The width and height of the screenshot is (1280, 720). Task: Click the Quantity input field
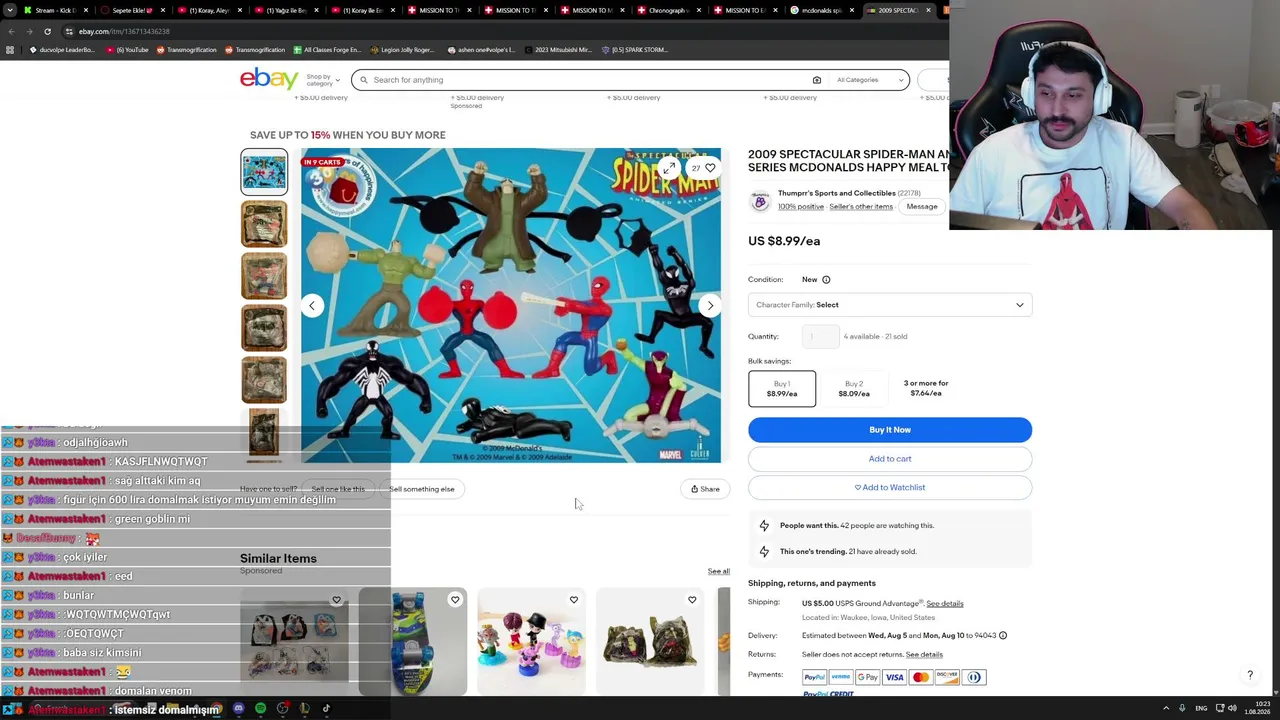[x=820, y=337]
